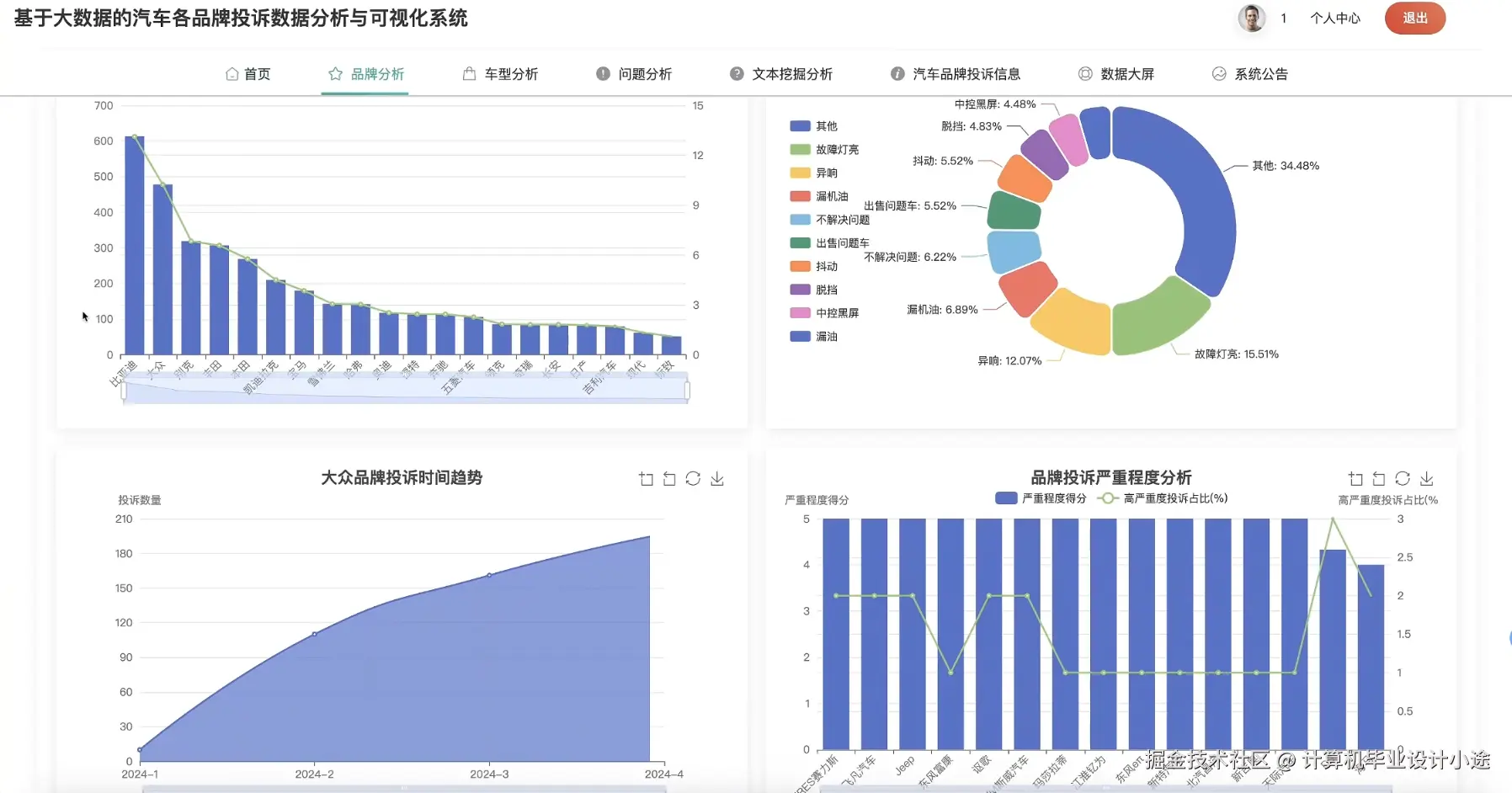Viewport: 1512px width, 793px height.
Task: Click the refresh icon on 品牌投诉严重程度分析 chart
Action: coord(1403,478)
